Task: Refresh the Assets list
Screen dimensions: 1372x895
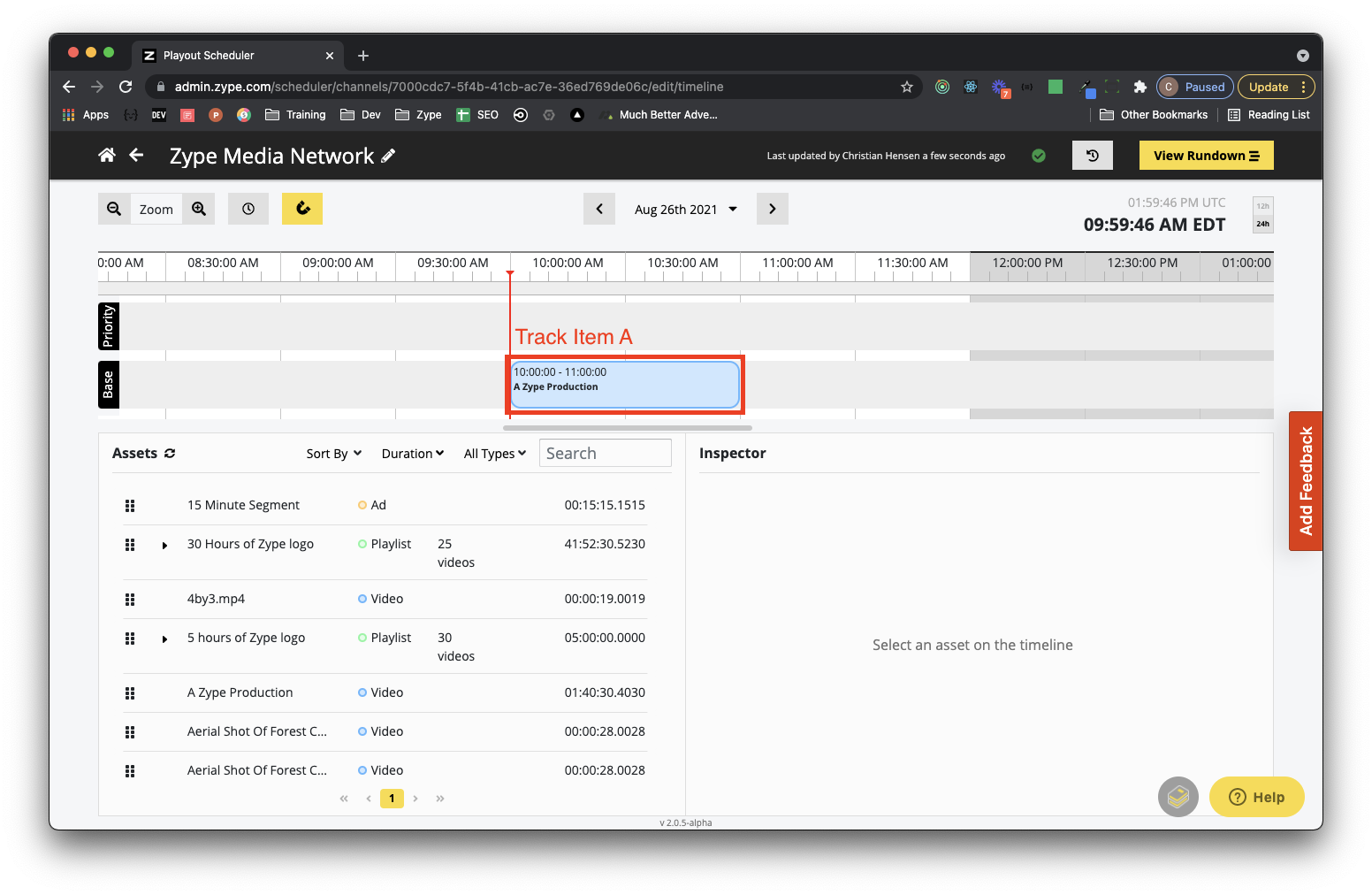Action: 170,453
